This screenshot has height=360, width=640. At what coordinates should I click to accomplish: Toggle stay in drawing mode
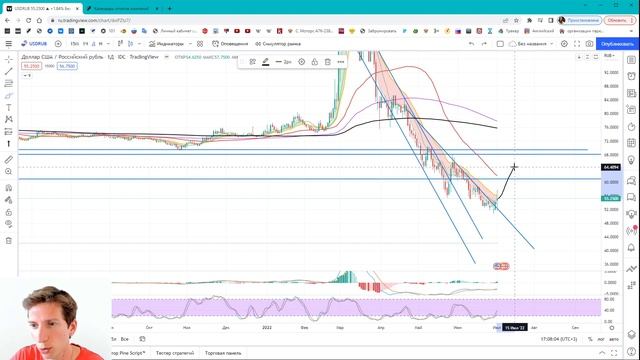click(x=9, y=200)
